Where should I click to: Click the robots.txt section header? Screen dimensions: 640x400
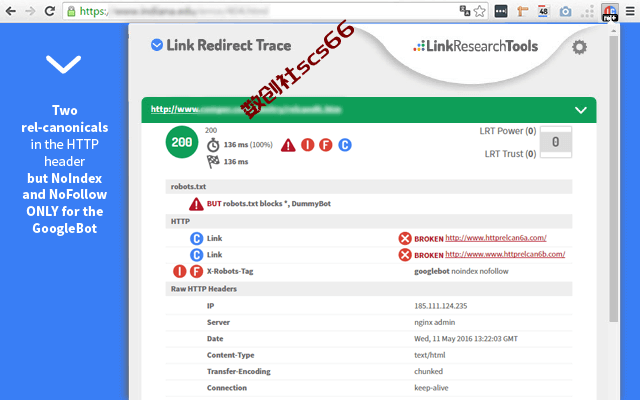click(369, 187)
